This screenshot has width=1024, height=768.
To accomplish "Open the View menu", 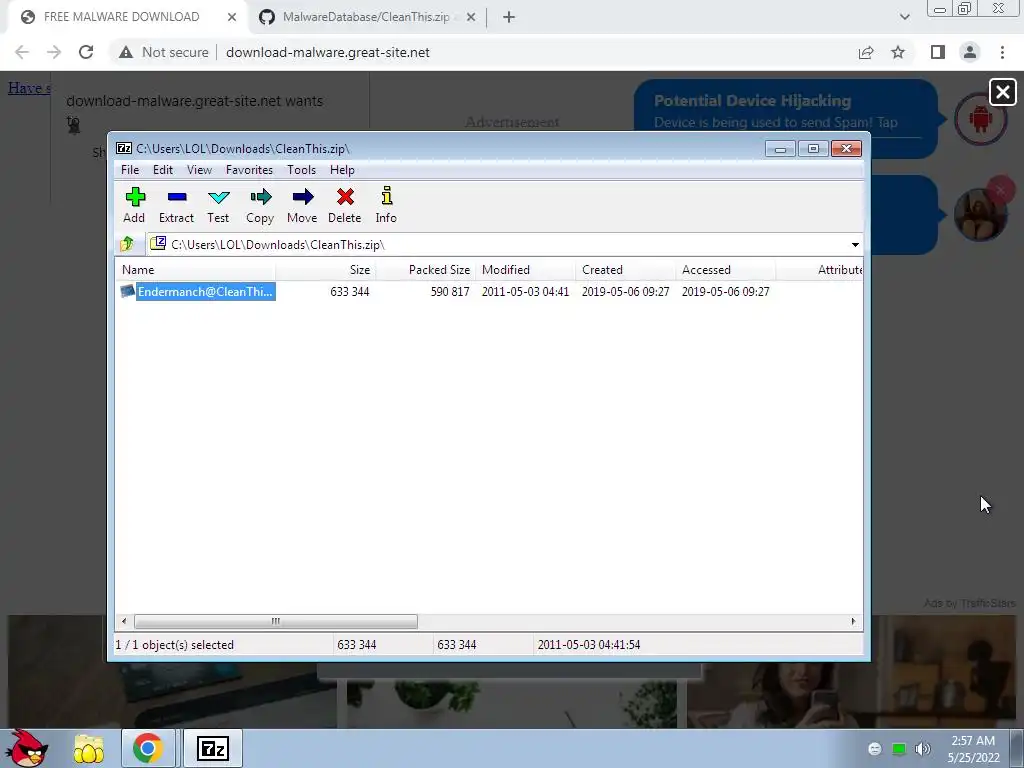I will [x=199, y=170].
